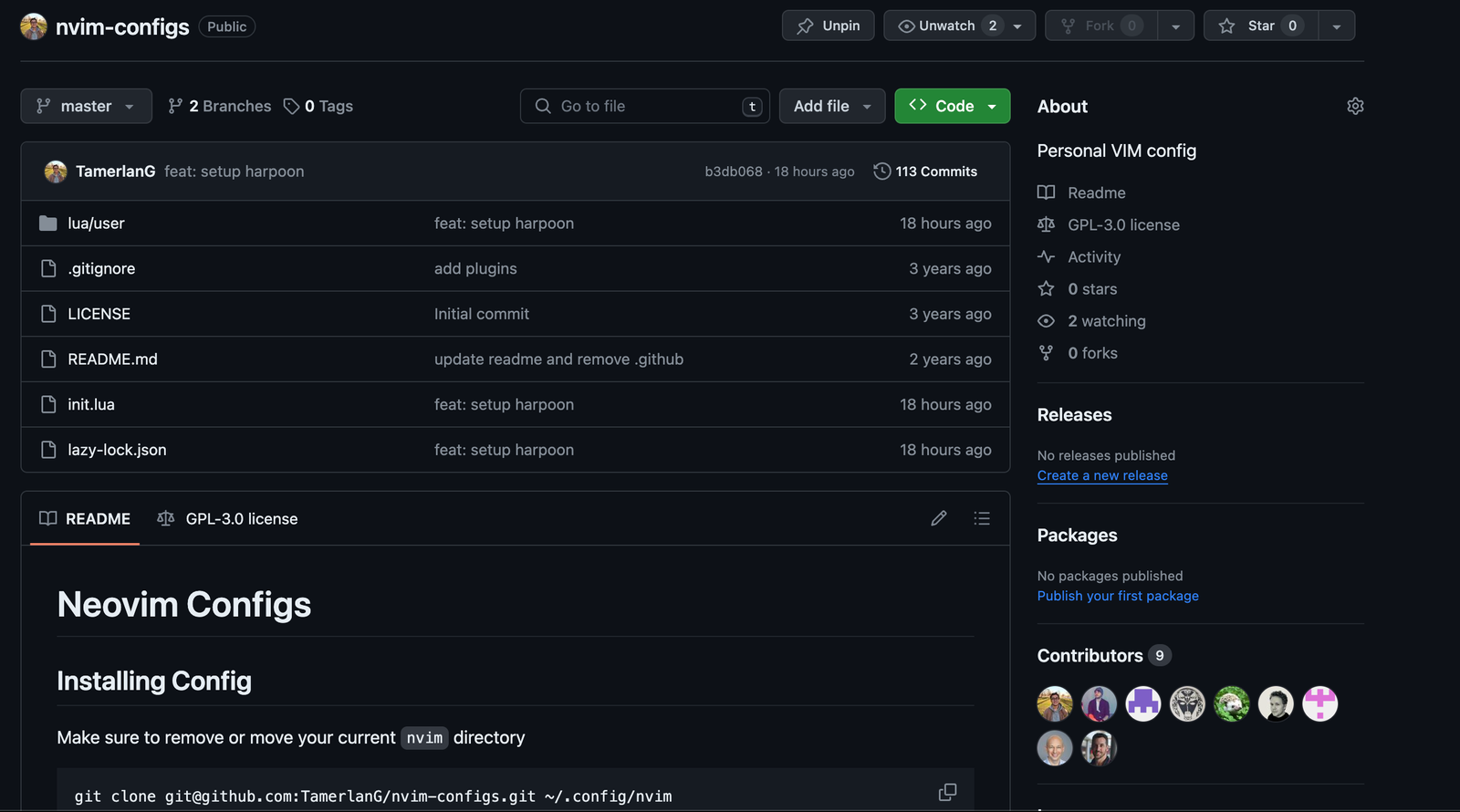Screen dimensions: 1460x812
Task: Open the README outline list icon
Action: (982, 518)
